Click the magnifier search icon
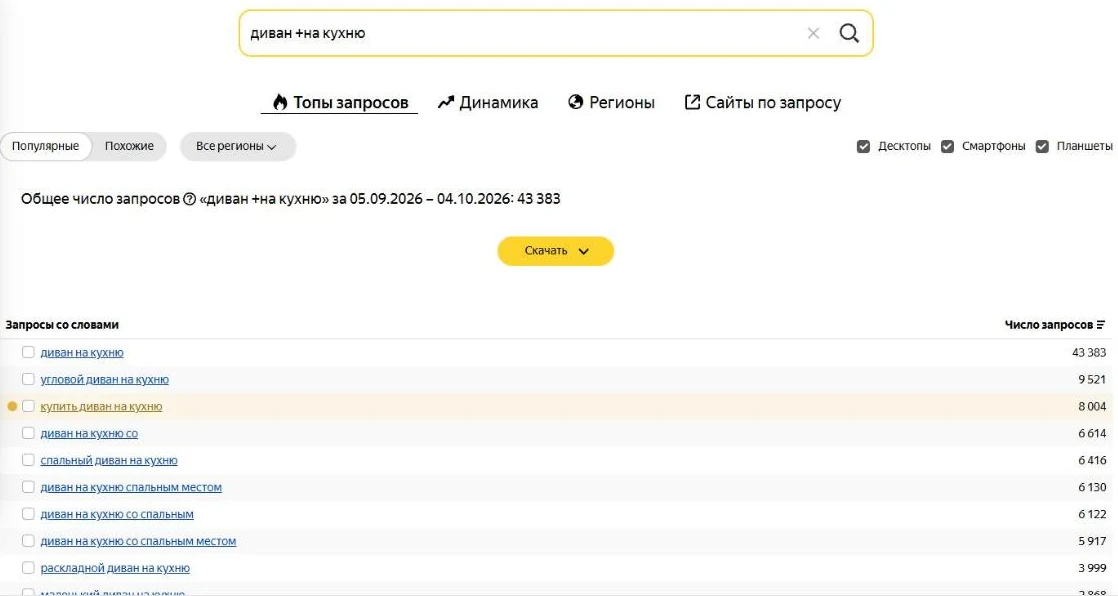This screenshot has width=1118, height=596. pyautogui.click(x=848, y=33)
